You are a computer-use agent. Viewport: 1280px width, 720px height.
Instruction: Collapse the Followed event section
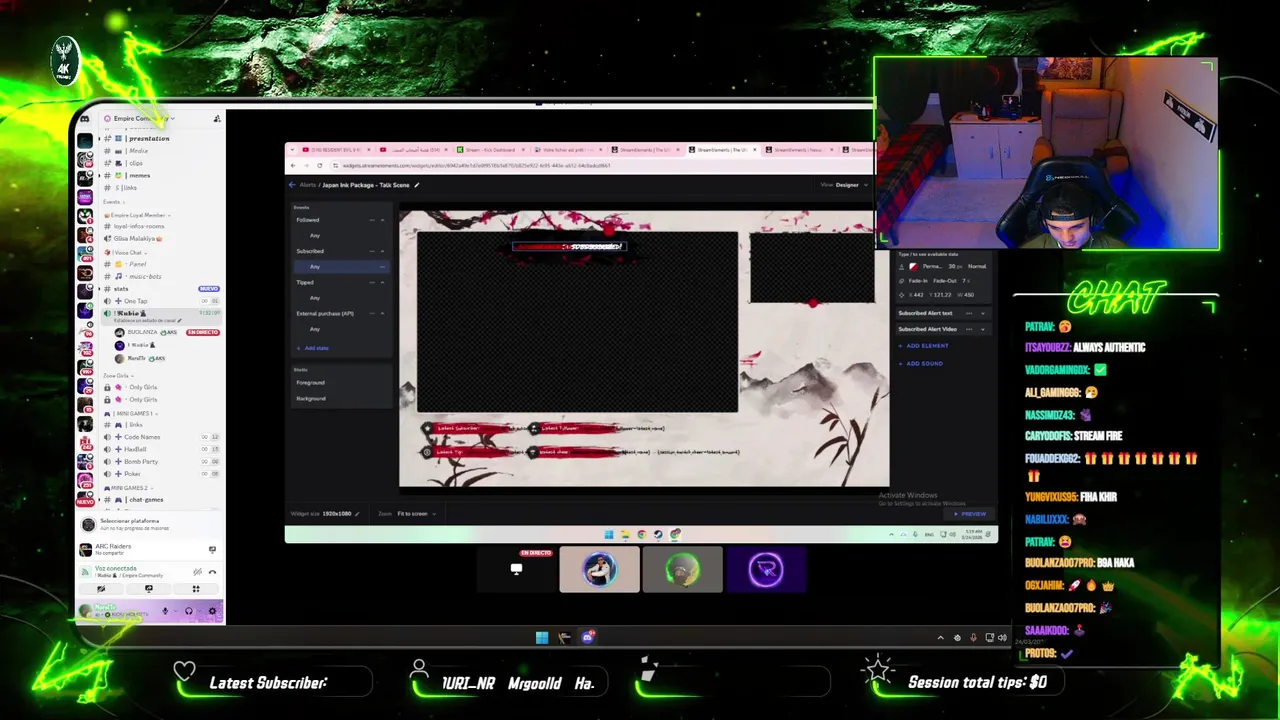pyautogui.click(x=382, y=220)
